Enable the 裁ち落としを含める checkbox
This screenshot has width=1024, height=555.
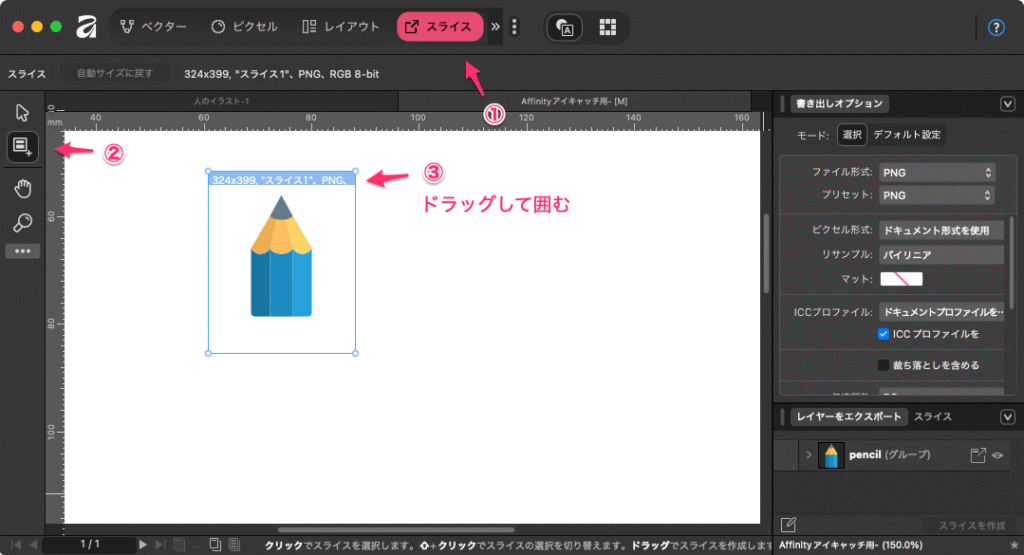[x=883, y=365]
